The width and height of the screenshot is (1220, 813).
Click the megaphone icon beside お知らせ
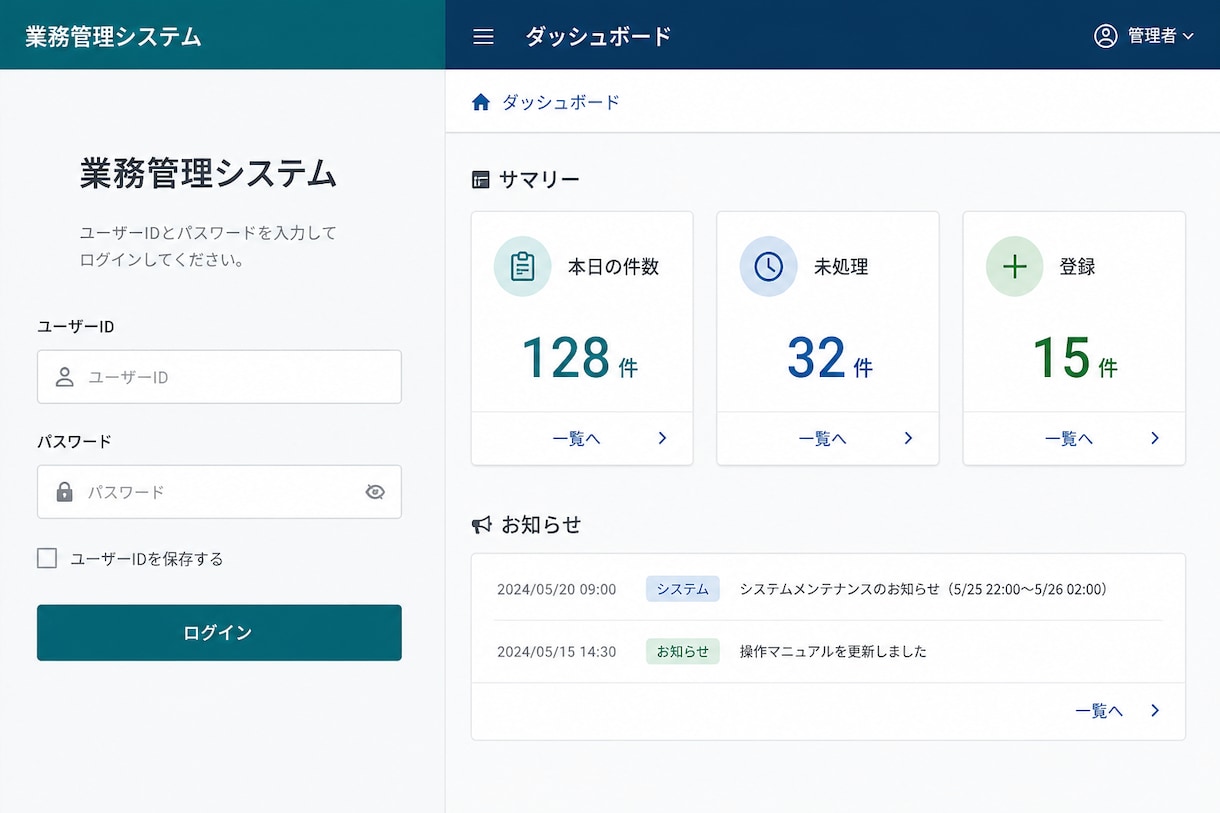tap(482, 525)
